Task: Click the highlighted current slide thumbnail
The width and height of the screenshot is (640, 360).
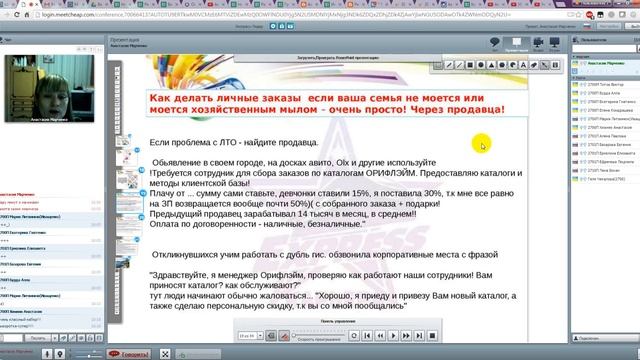Action: click(129, 202)
